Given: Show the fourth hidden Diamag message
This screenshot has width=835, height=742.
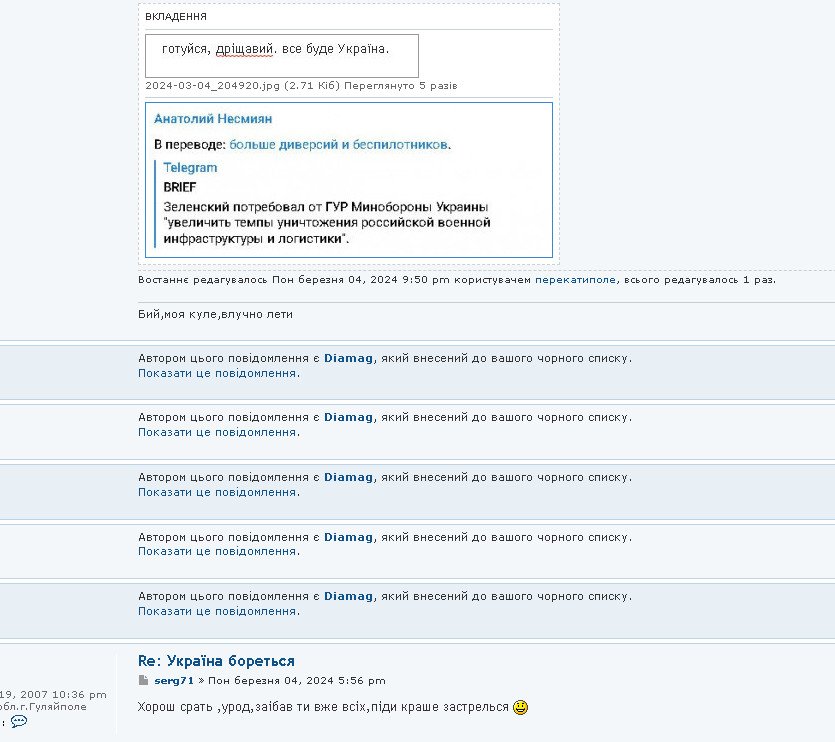Looking at the screenshot, I should 218,551.
